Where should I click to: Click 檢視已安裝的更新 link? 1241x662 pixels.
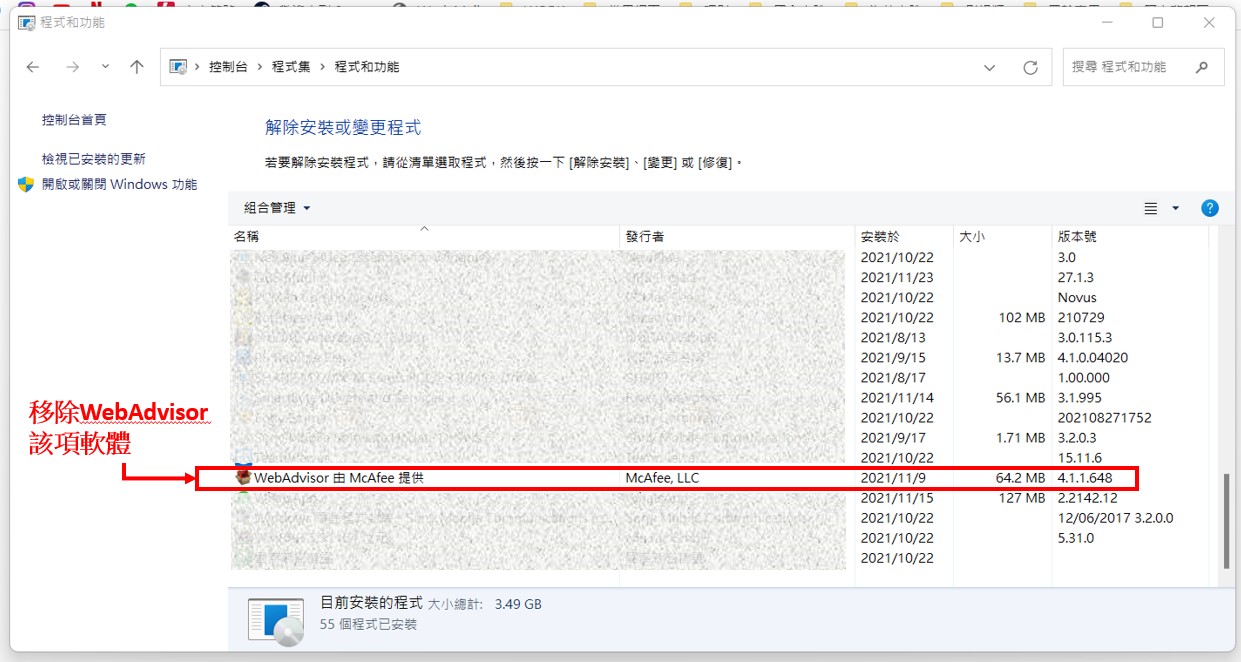pos(93,159)
